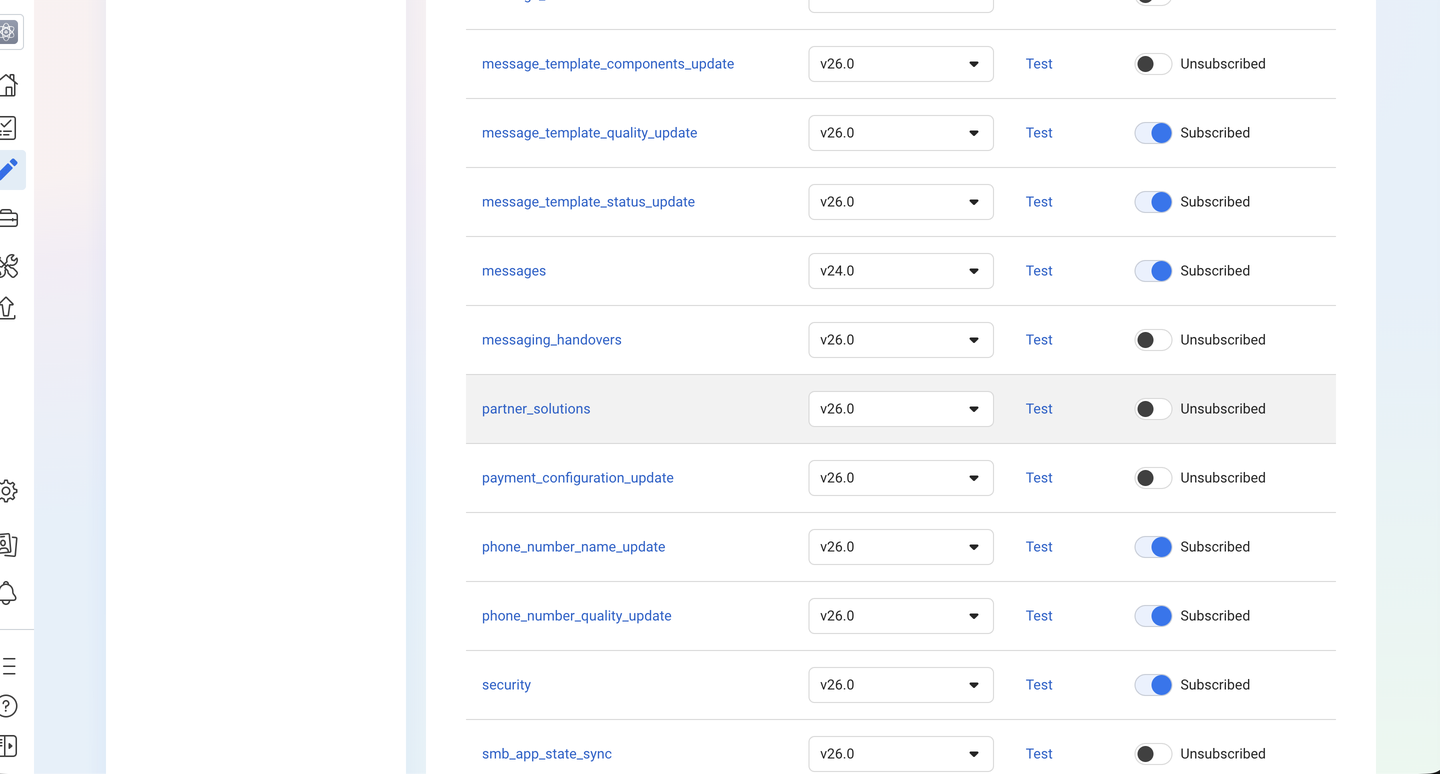The height and width of the screenshot is (774, 1440).
Task: Open the v24.0 dropdown for messages
Action: tap(901, 271)
